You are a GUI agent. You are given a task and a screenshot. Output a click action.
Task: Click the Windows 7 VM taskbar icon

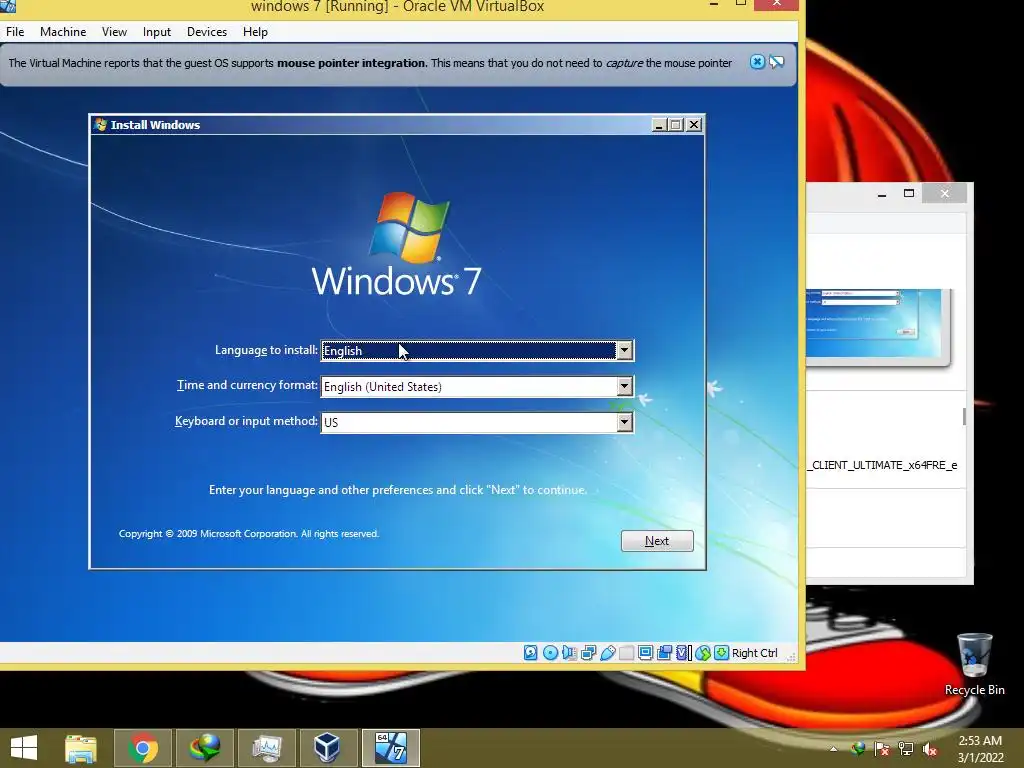tap(391, 748)
